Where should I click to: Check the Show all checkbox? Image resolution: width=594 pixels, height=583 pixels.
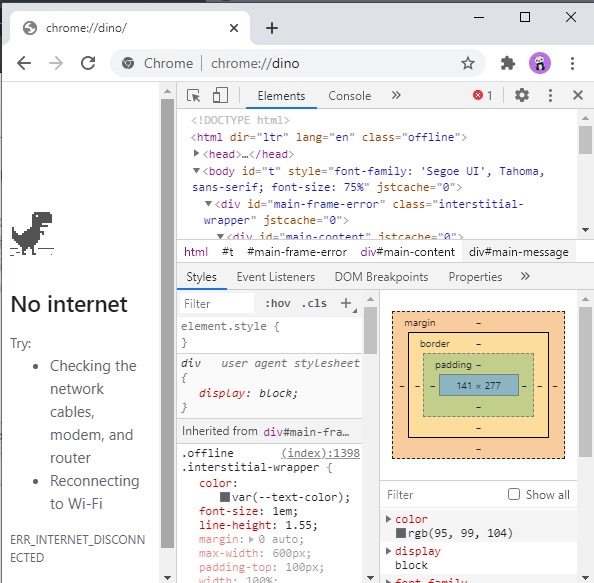coord(514,494)
